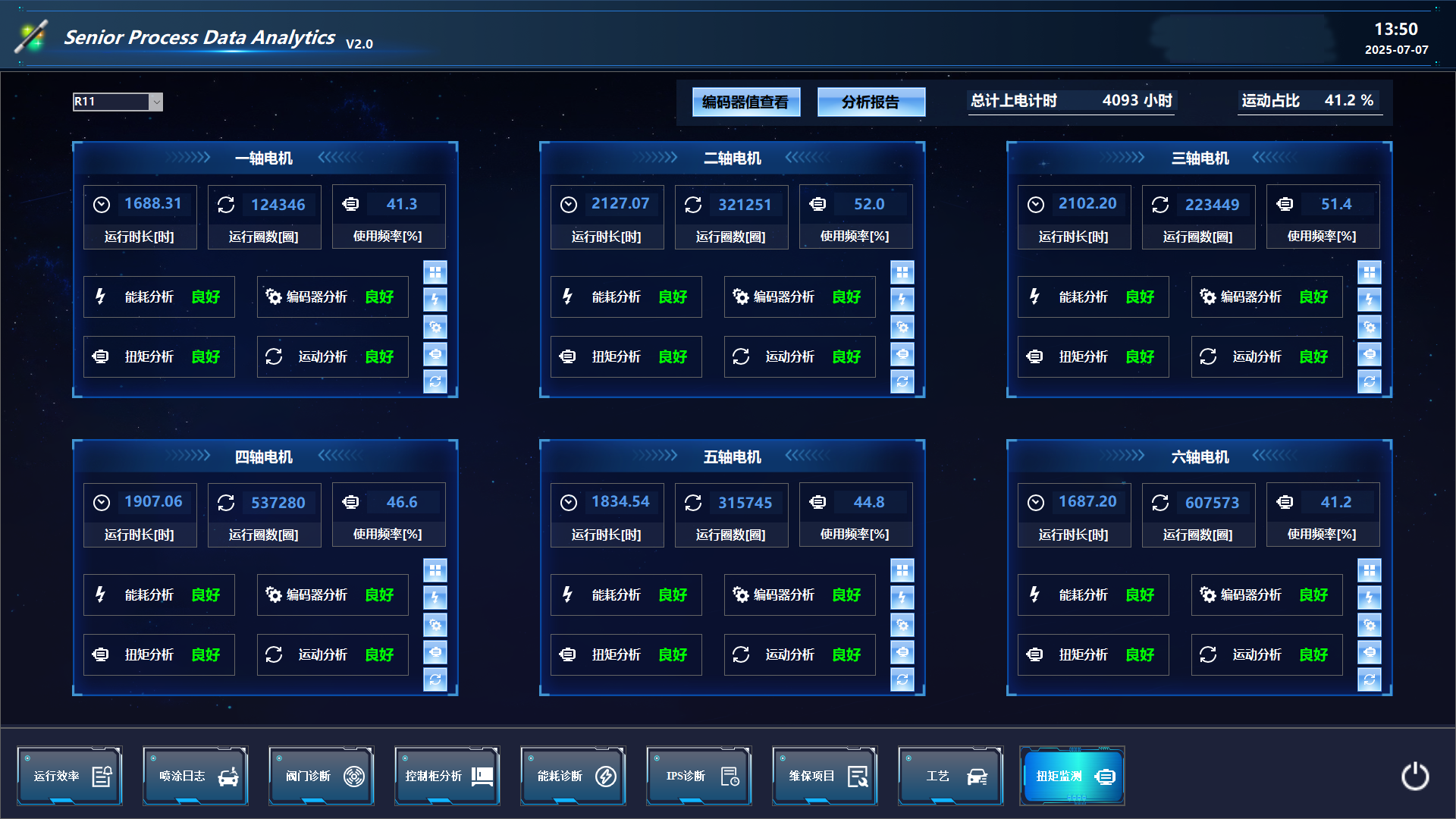The width and height of the screenshot is (1456, 819).
Task: Click gear encoder icon in 一轴电机 sidebar
Action: tap(435, 327)
